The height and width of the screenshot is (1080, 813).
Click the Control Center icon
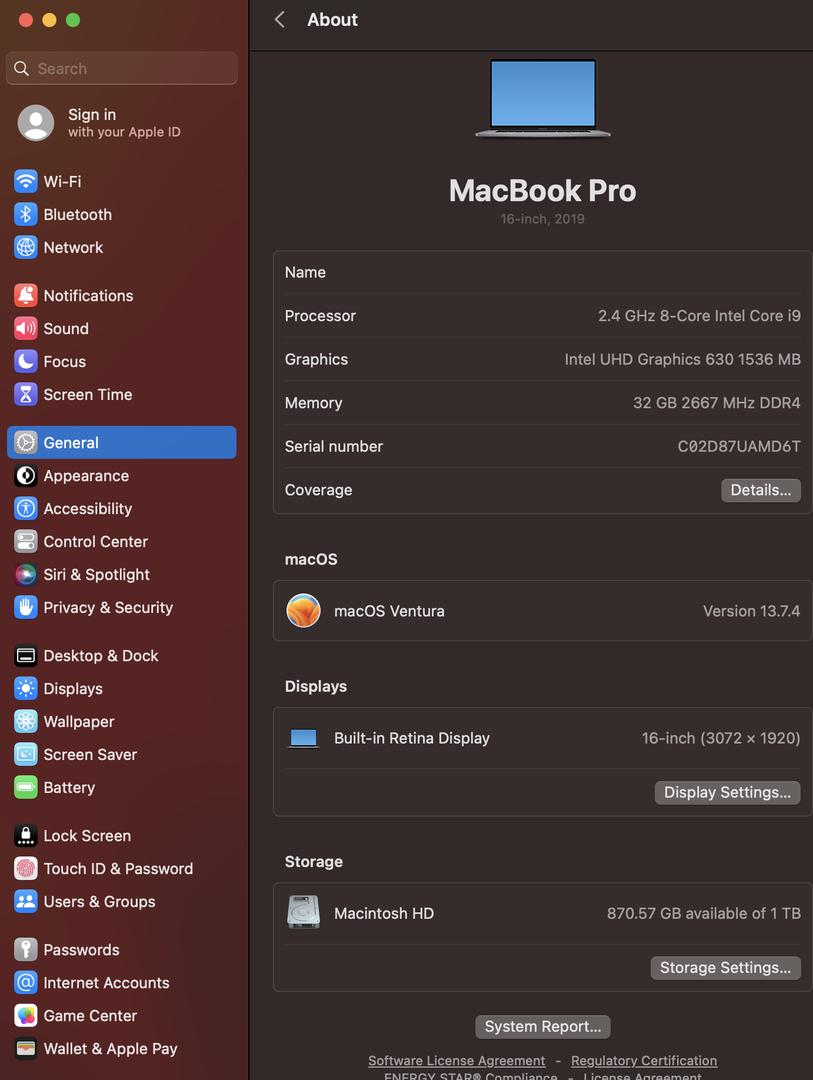click(x=25, y=541)
